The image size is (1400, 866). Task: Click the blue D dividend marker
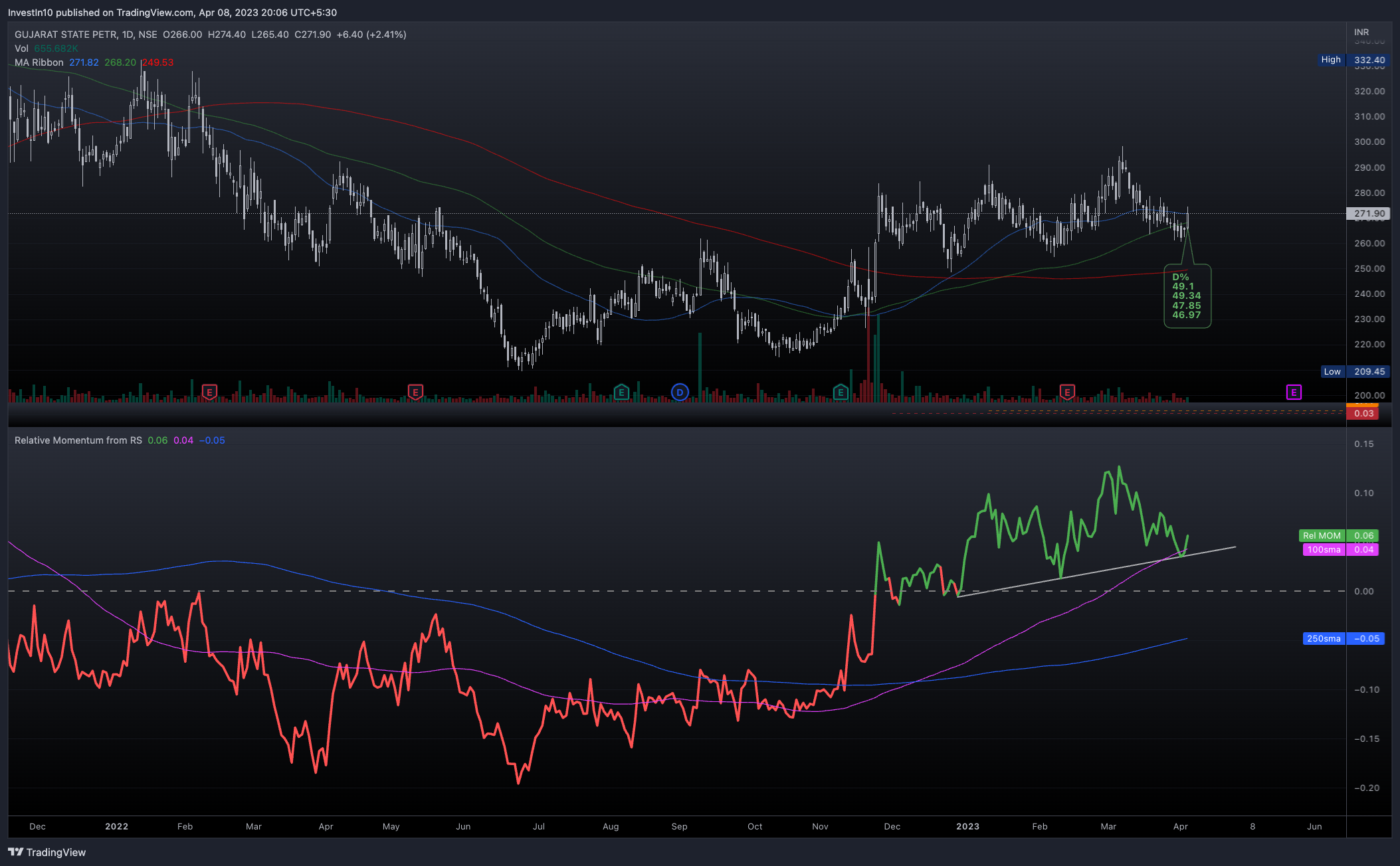(x=680, y=392)
